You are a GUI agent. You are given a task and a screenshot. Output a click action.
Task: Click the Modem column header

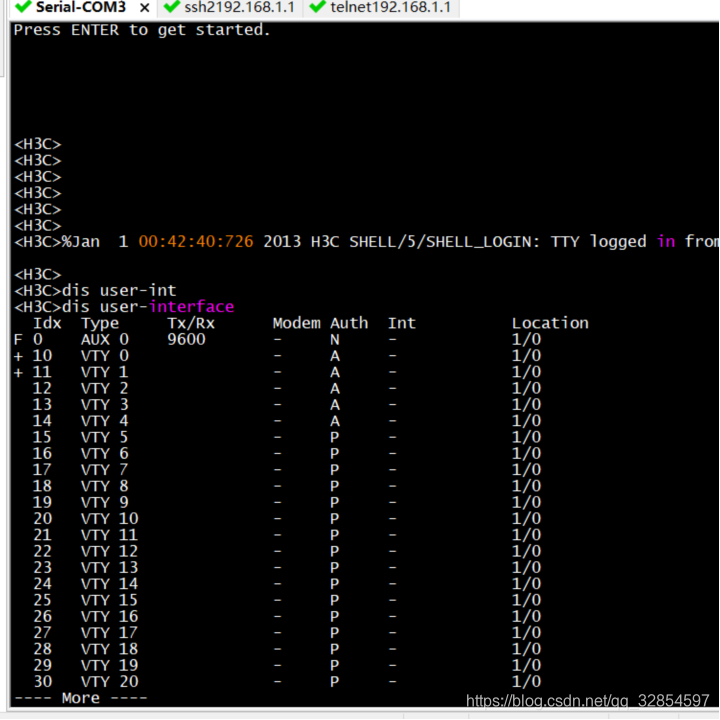(297, 323)
